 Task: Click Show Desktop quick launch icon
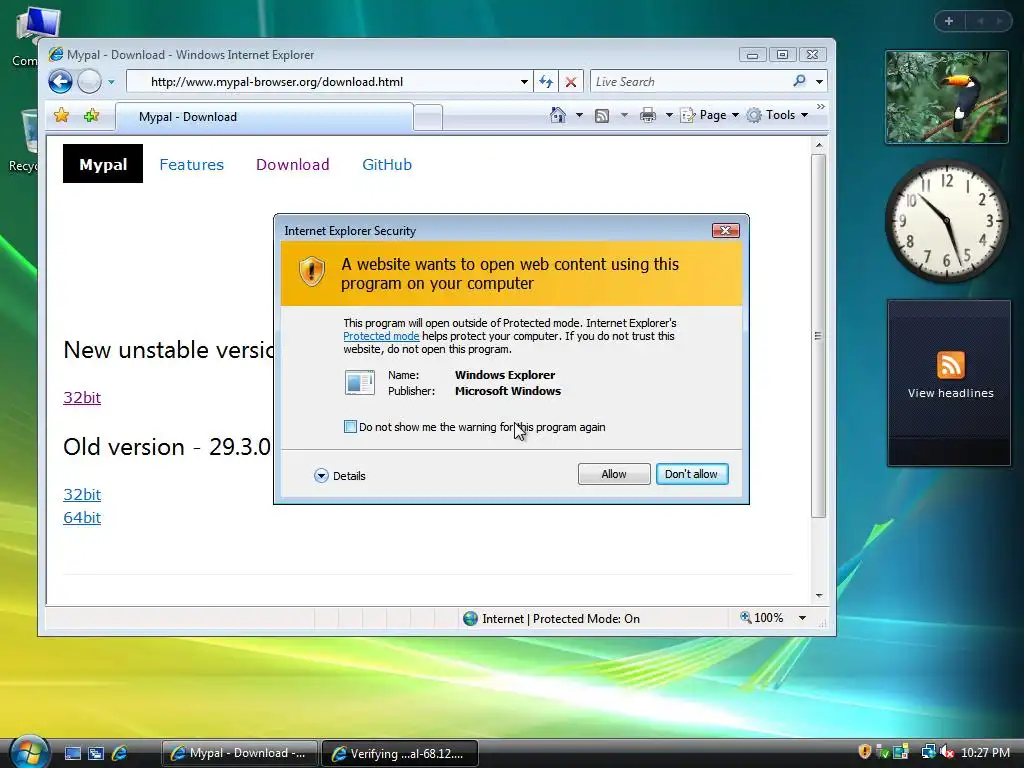point(72,754)
